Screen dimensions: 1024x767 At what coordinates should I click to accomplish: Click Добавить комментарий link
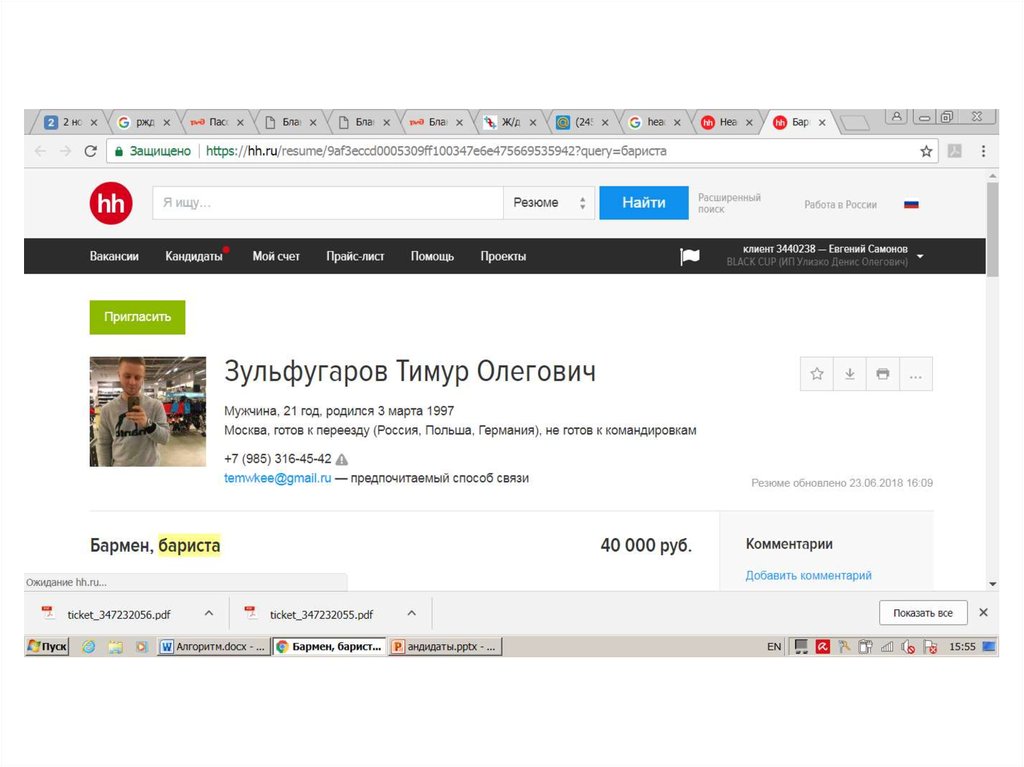tap(808, 576)
